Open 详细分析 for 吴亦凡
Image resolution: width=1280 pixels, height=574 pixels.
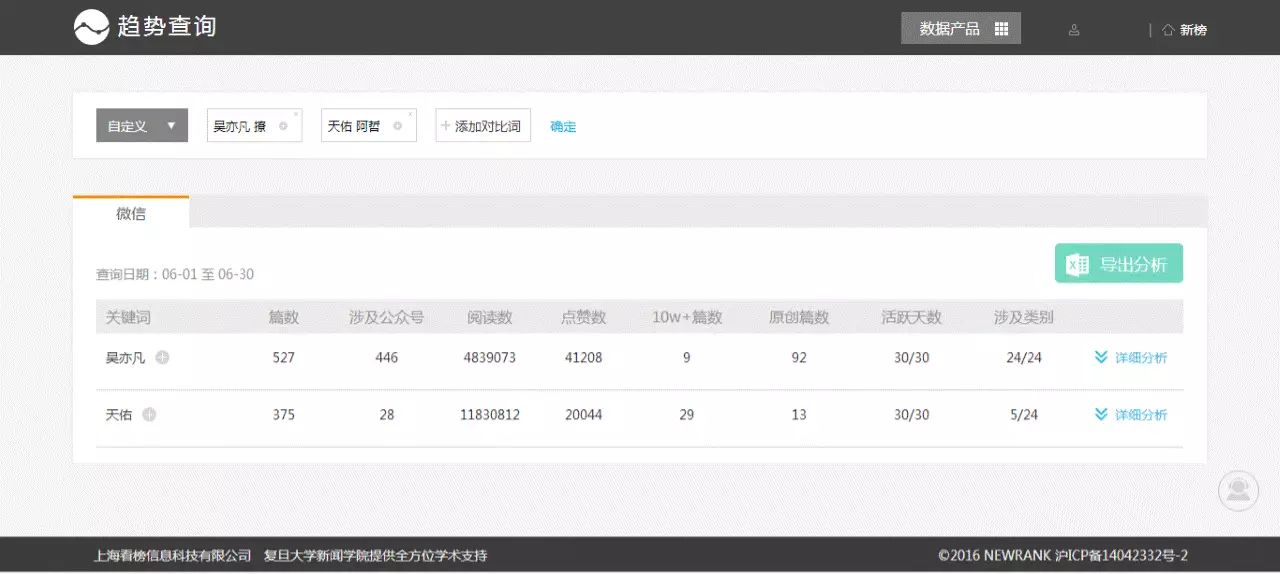tap(1141, 357)
